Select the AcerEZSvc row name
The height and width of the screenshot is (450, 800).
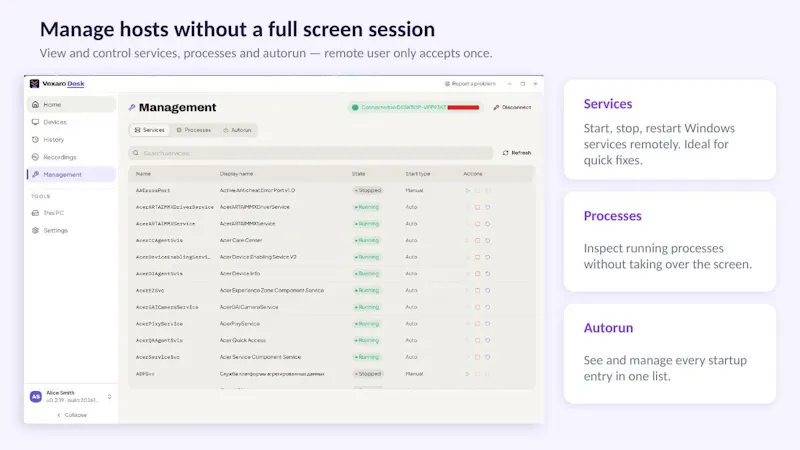coord(150,290)
